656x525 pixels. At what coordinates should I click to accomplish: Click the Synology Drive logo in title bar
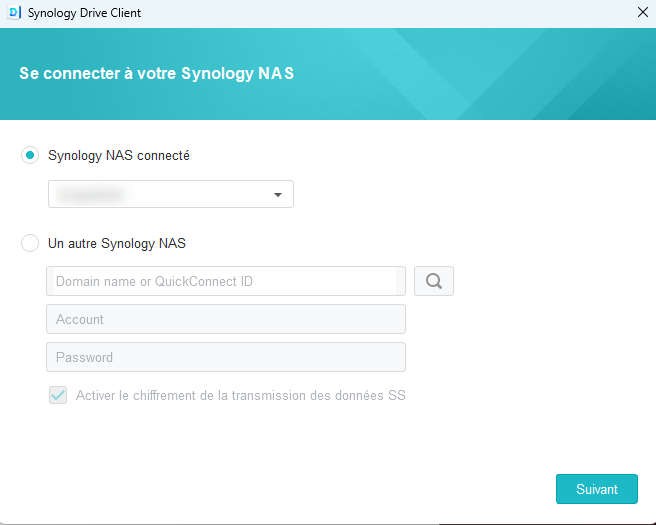pyautogui.click(x=14, y=13)
